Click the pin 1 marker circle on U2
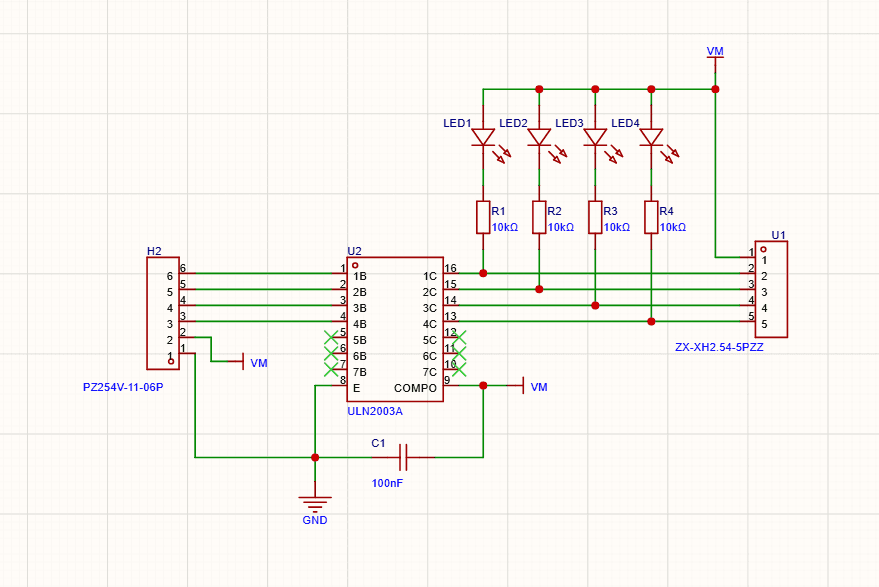This screenshot has width=879, height=587. 355,265
